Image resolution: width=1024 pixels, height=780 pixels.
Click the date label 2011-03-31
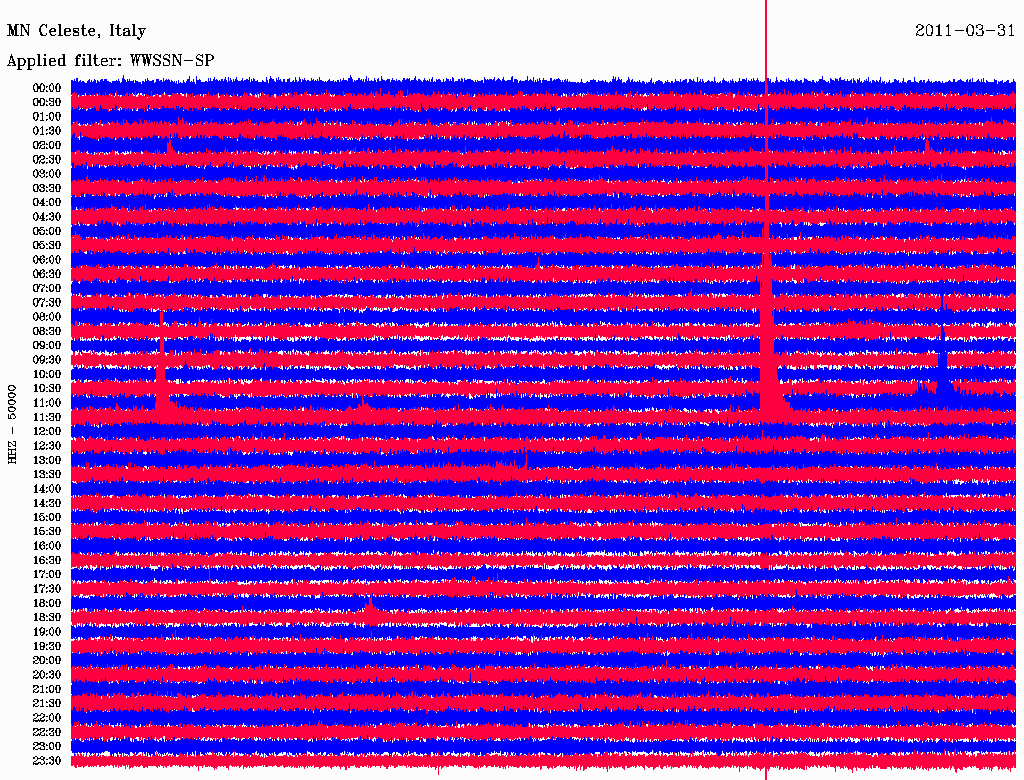coord(965,30)
